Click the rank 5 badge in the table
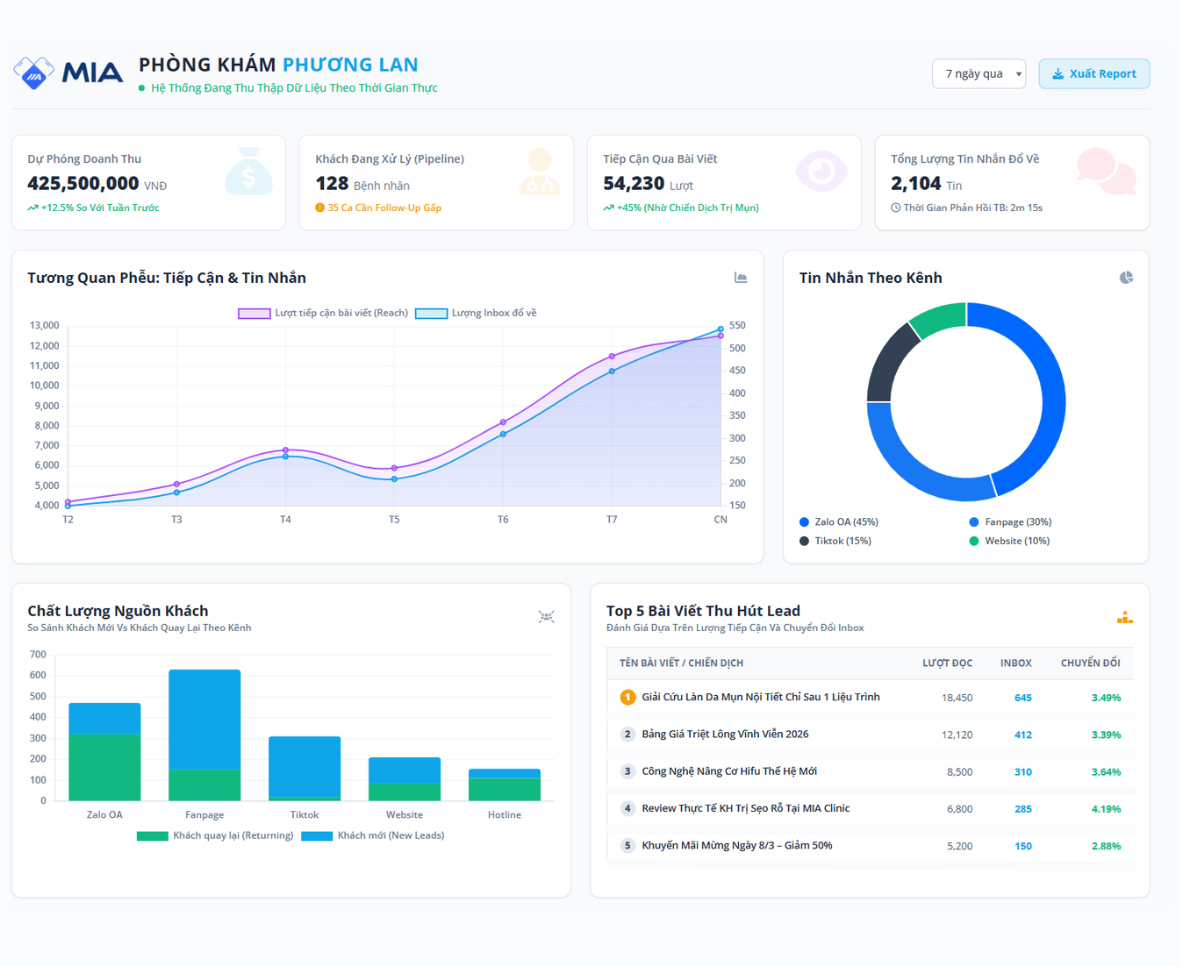1180x966 pixels. [628, 846]
